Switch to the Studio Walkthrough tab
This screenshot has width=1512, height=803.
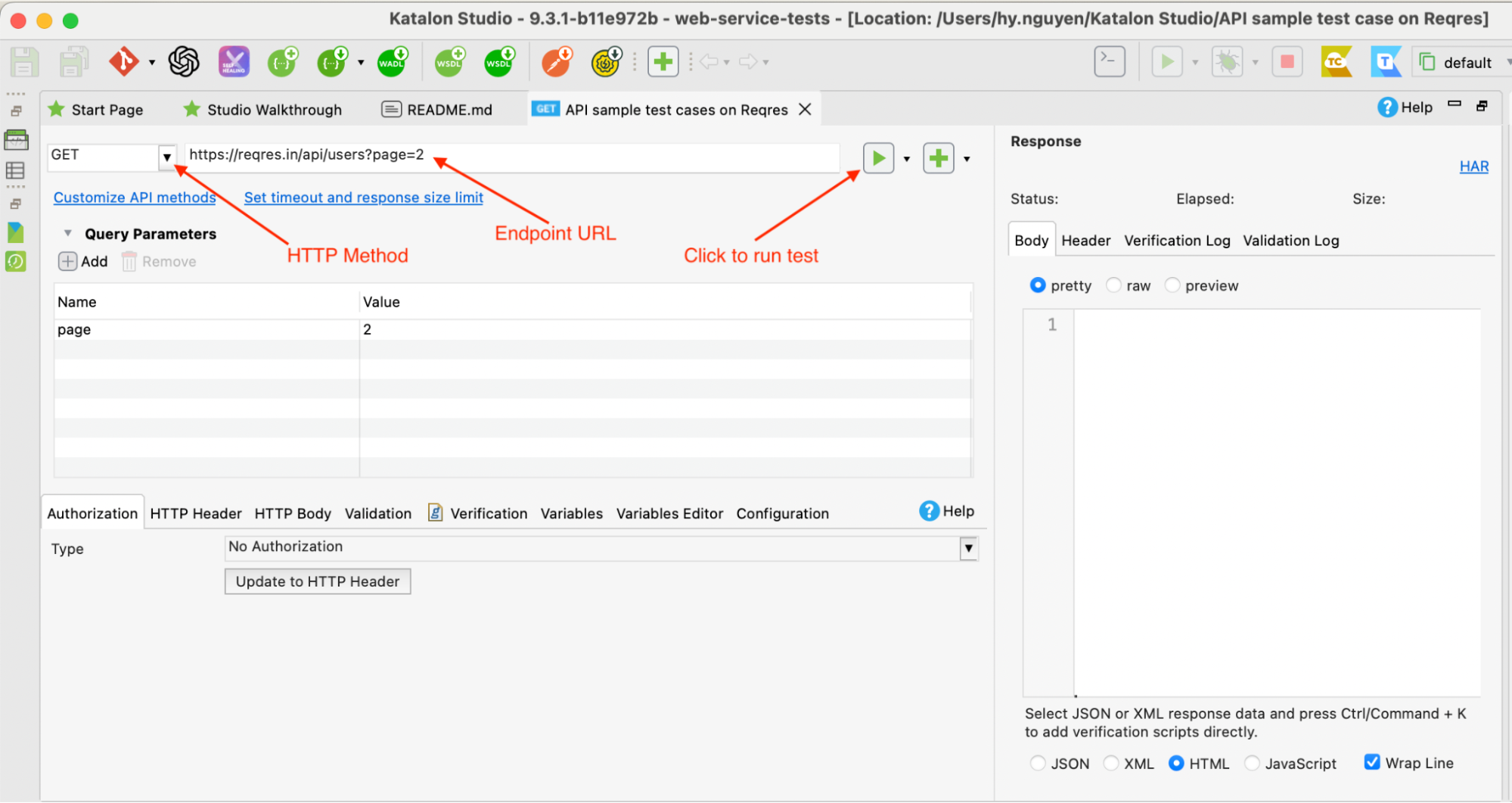click(262, 110)
